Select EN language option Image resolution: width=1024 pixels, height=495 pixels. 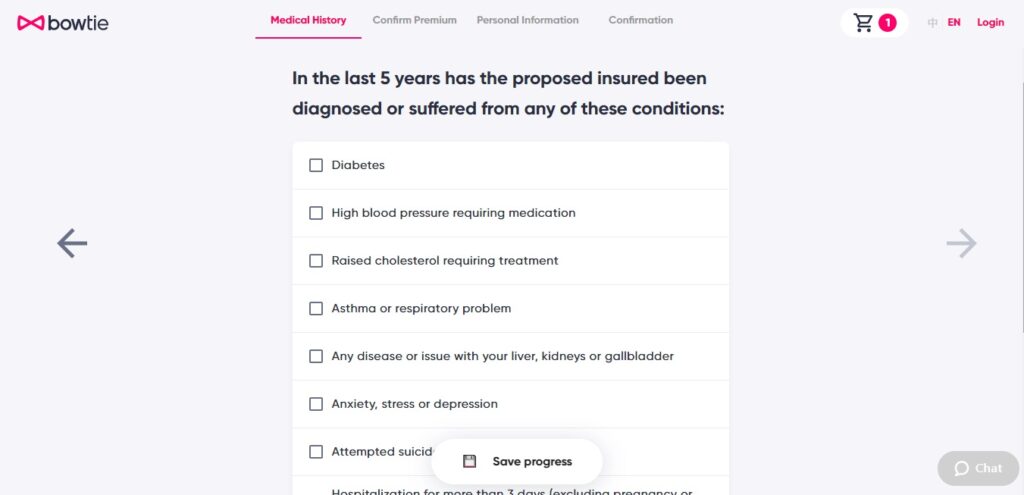(x=954, y=22)
